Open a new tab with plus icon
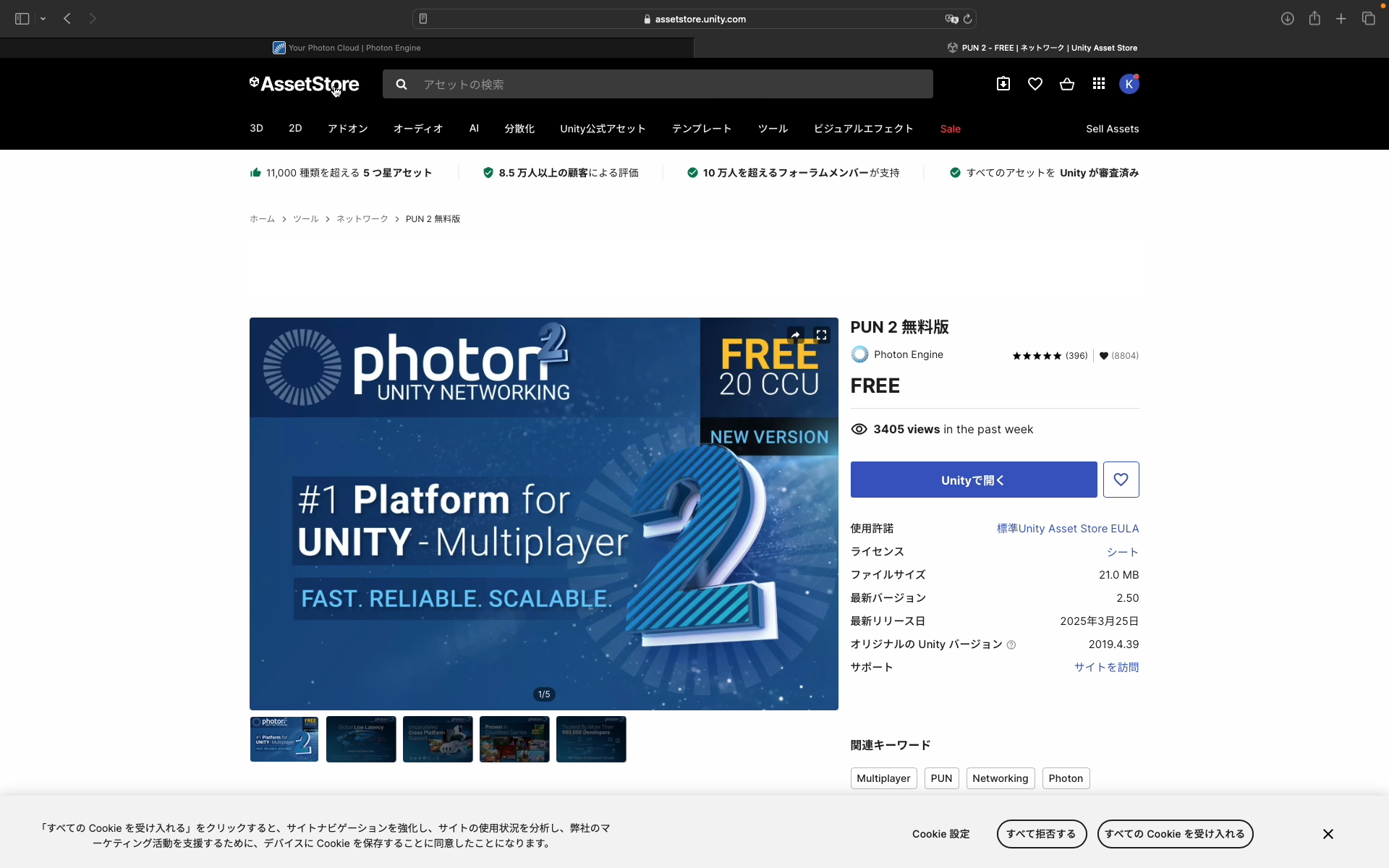Image resolution: width=1389 pixels, height=868 pixels. pos(1341,19)
